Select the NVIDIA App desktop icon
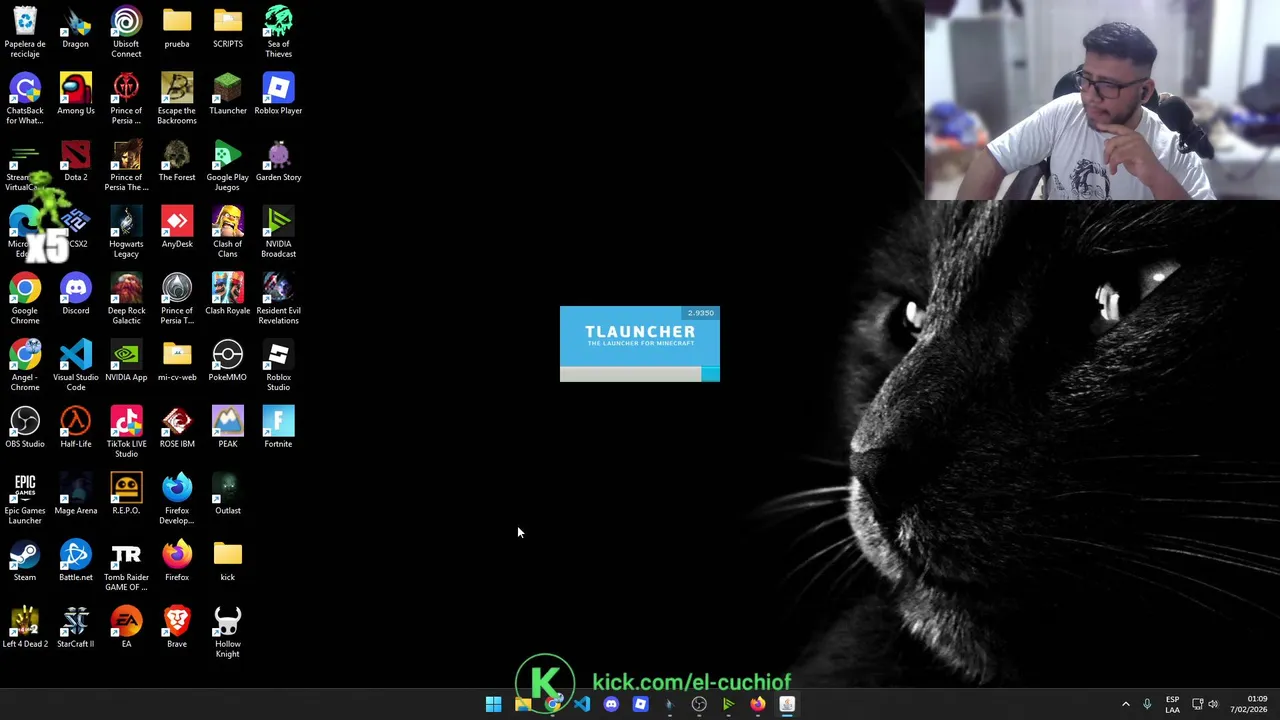Image resolution: width=1280 pixels, height=720 pixels. point(126,361)
